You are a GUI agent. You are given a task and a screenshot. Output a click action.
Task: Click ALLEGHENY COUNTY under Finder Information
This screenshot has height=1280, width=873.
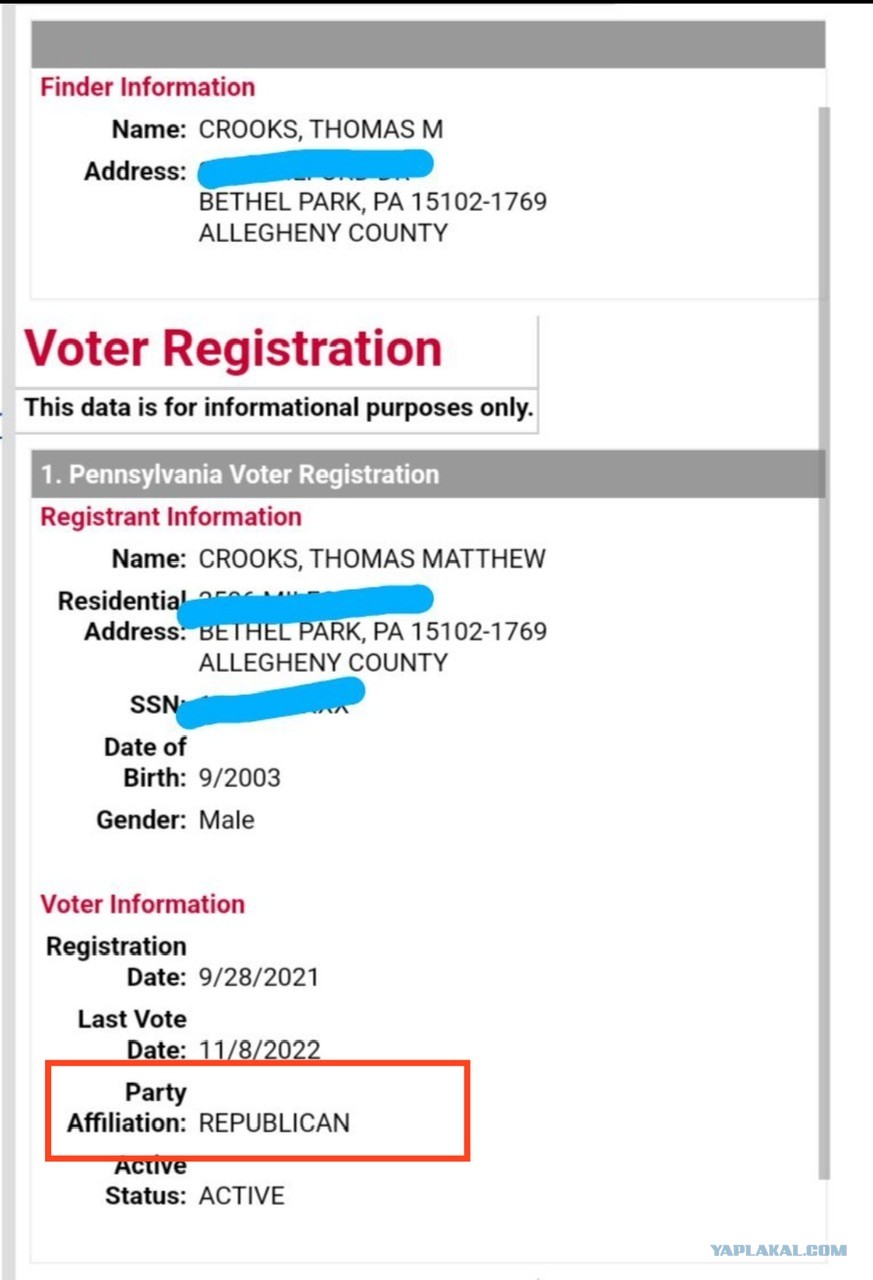[x=323, y=233]
